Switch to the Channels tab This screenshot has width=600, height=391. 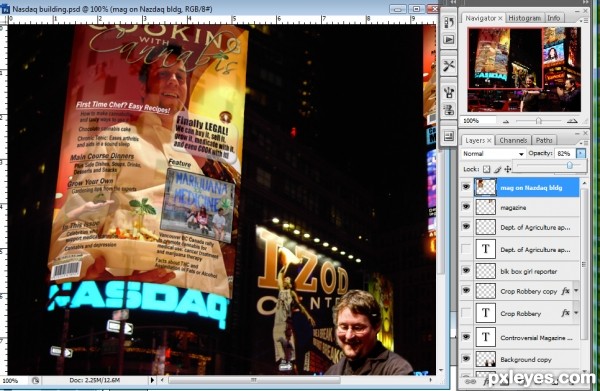point(513,140)
